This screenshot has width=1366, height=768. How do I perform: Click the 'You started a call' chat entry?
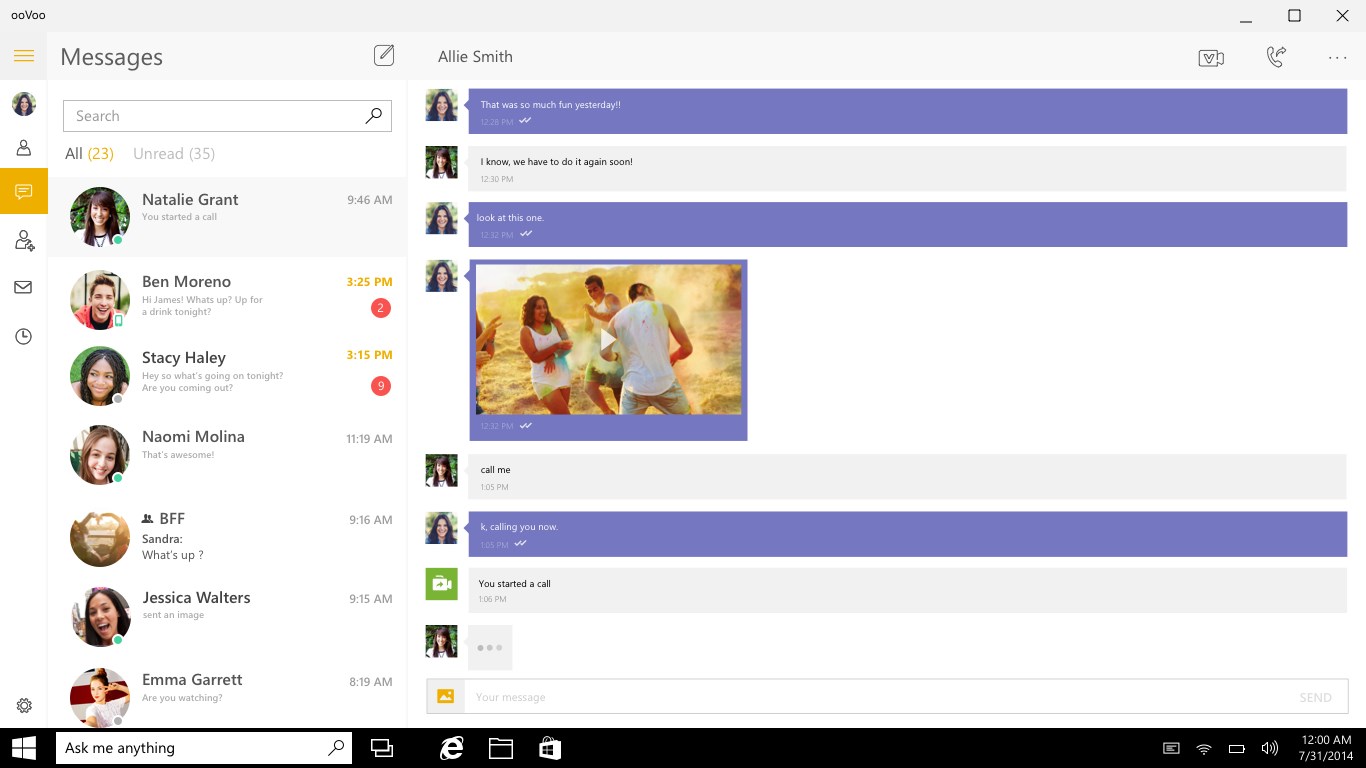(908, 590)
